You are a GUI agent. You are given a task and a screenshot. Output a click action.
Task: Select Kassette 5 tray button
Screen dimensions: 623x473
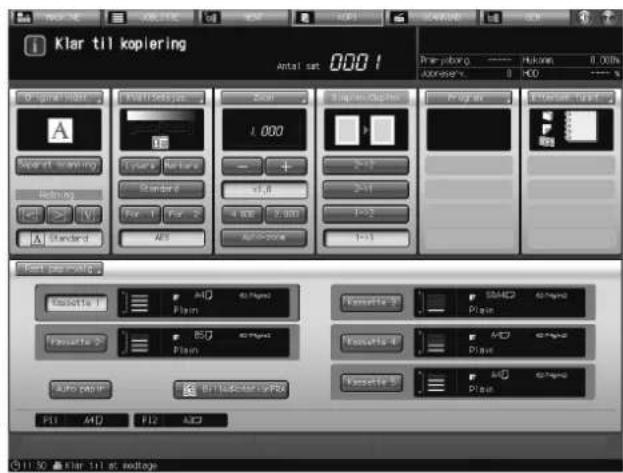pos(371,382)
